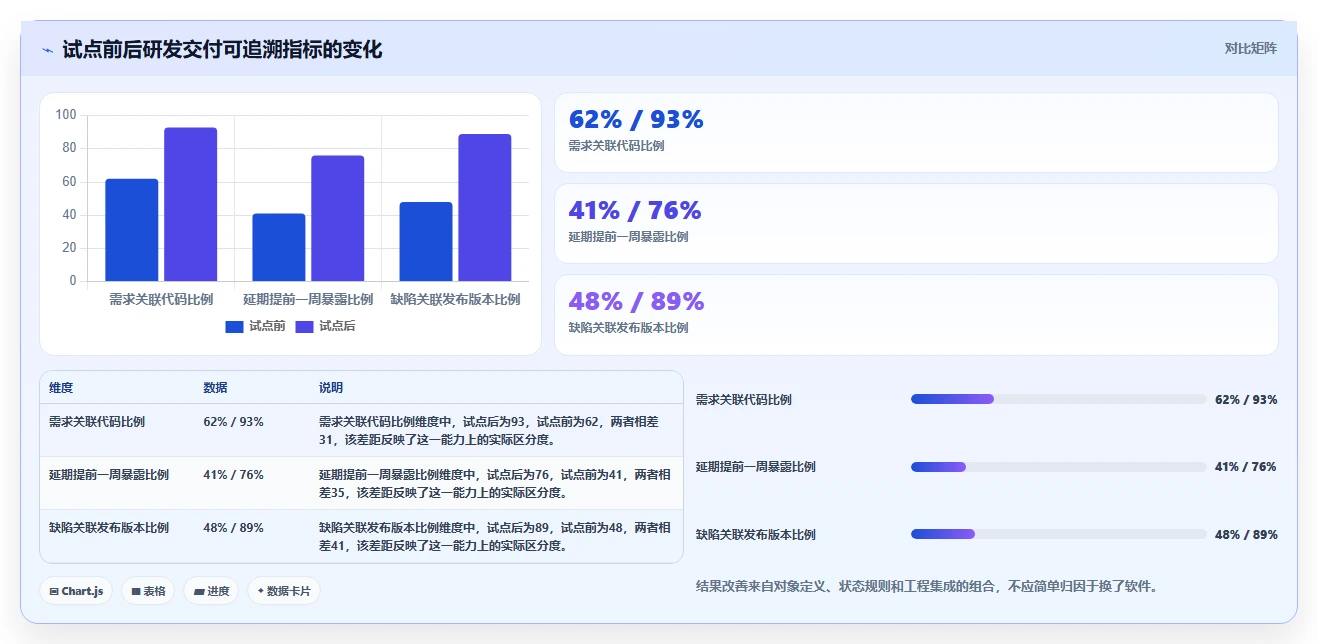Click progress value 62% / 93% at right

1246,400
